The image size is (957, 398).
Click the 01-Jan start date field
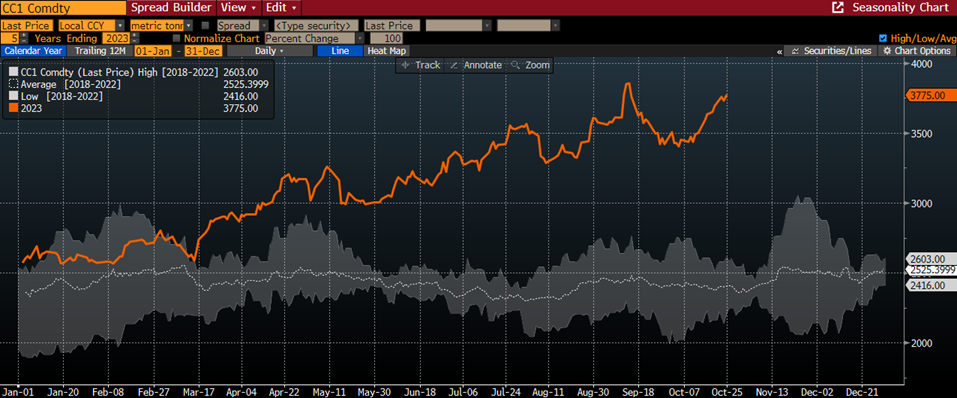(152, 51)
